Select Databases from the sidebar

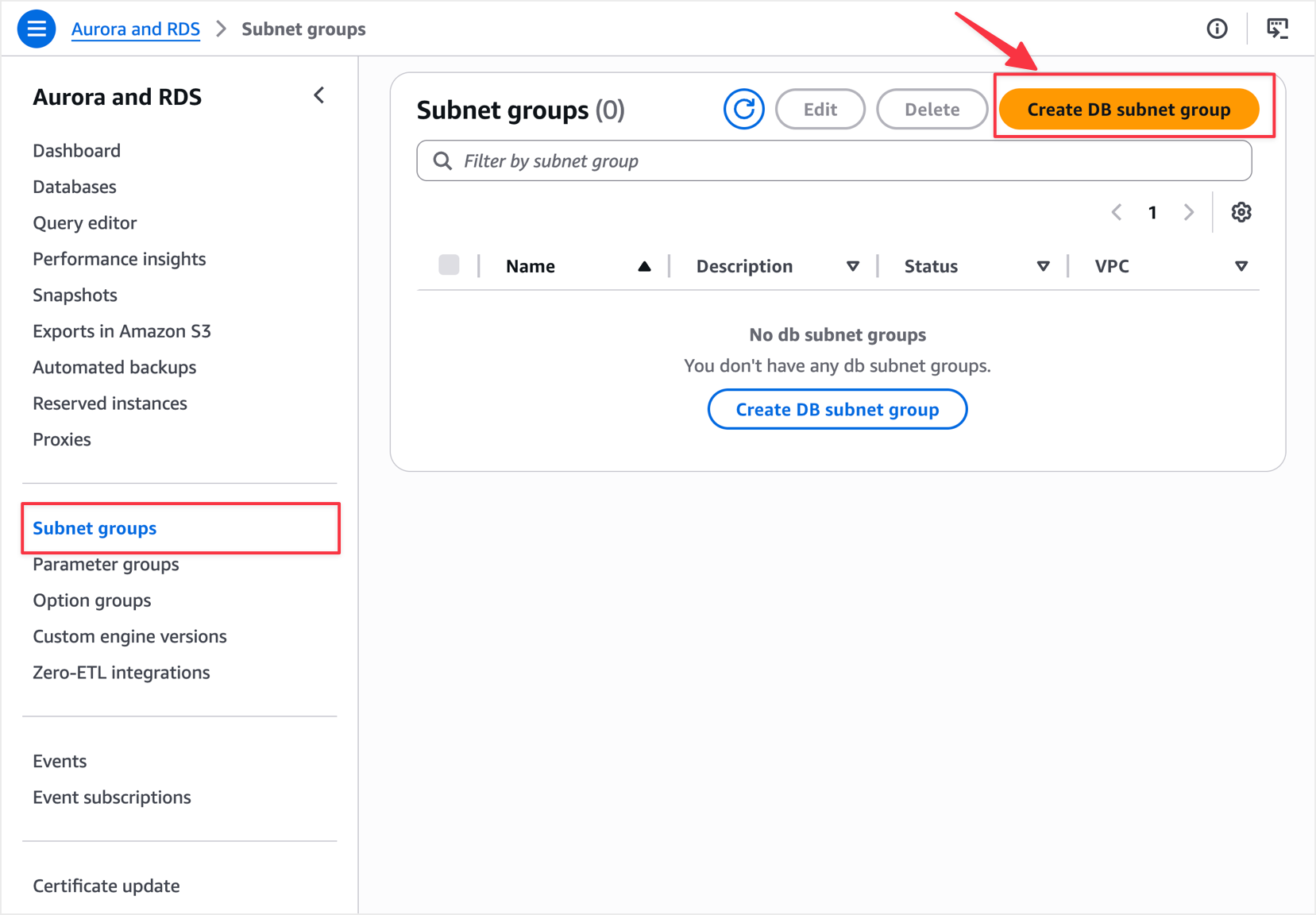click(75, 187)
